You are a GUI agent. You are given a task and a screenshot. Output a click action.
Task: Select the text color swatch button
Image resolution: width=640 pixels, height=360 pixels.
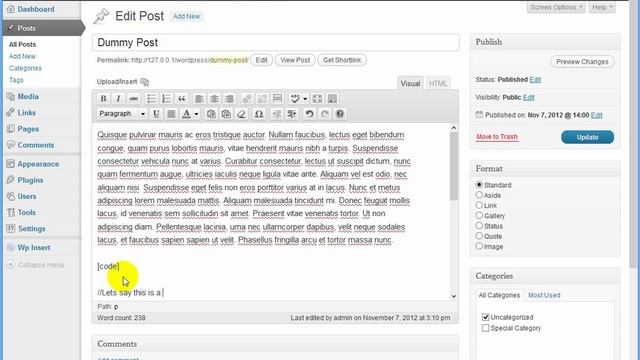click(187, 114)
